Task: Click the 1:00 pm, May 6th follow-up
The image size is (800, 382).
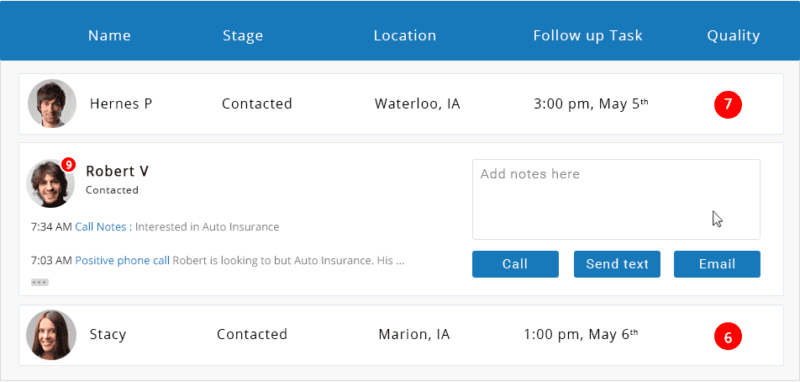Action: [x=581, y=335]
